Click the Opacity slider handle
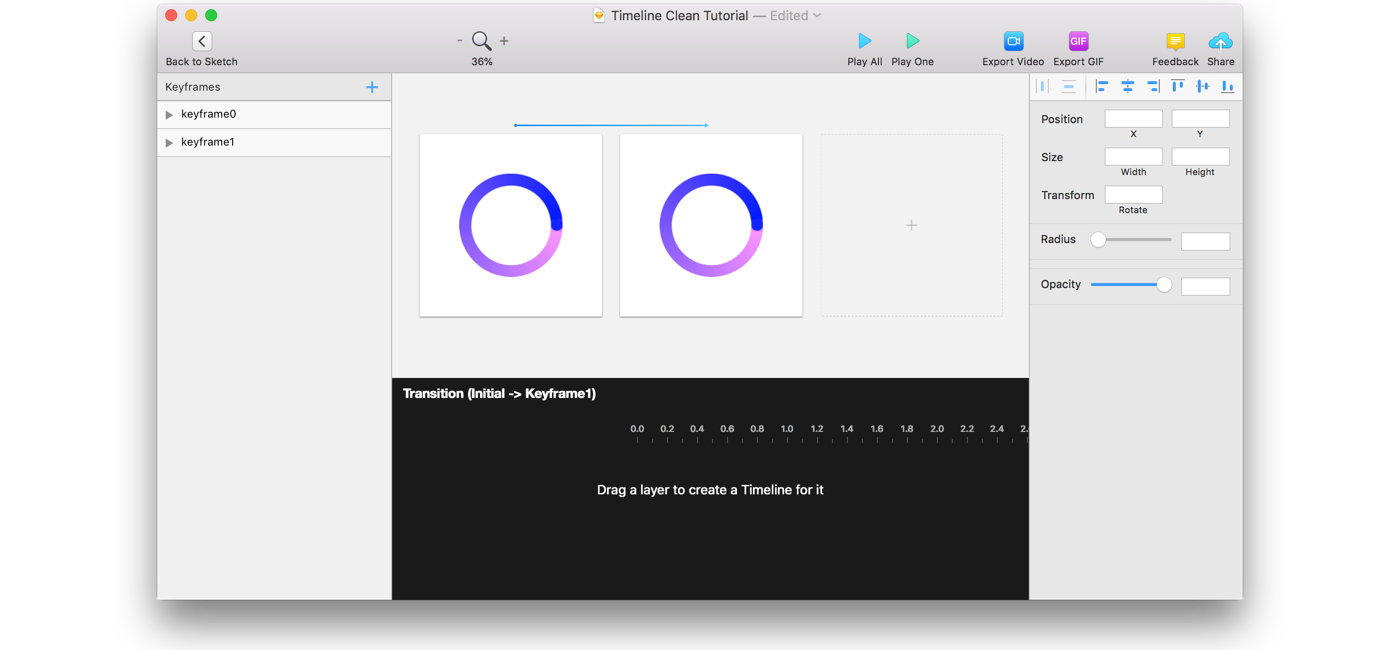 pos(1164,285)
